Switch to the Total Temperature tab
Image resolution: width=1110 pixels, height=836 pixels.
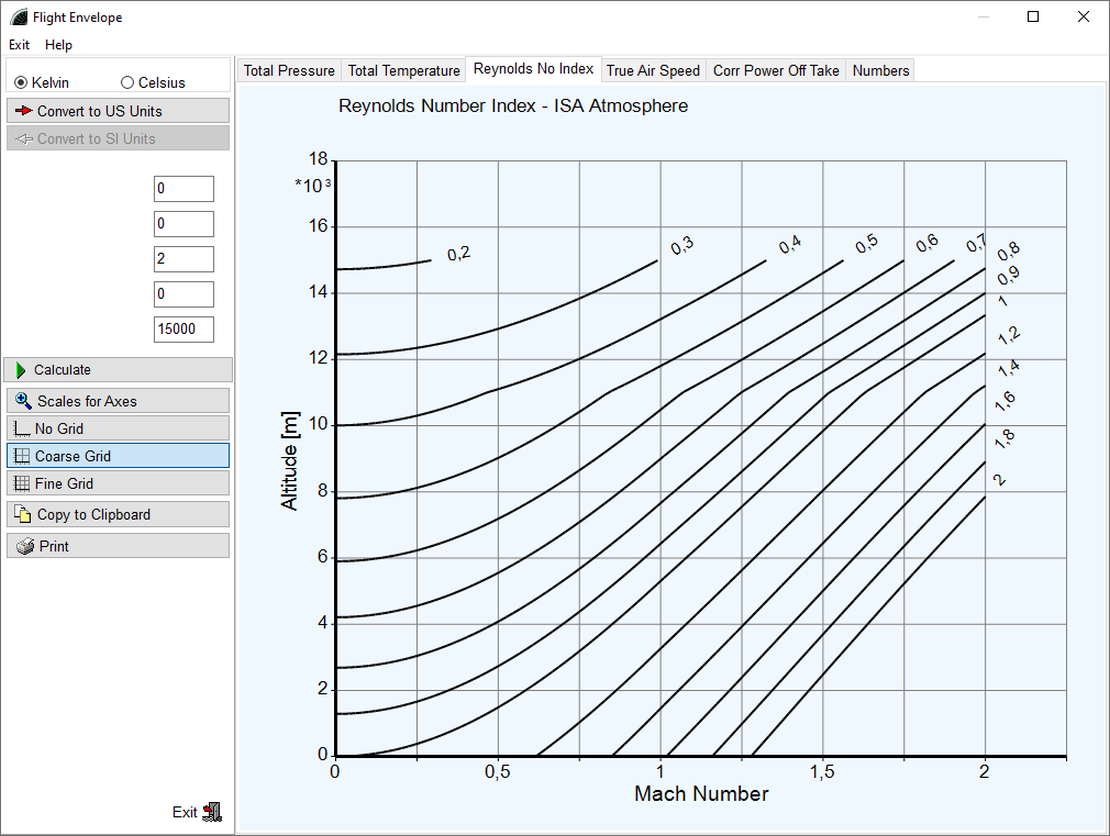(x=403, y=71)
